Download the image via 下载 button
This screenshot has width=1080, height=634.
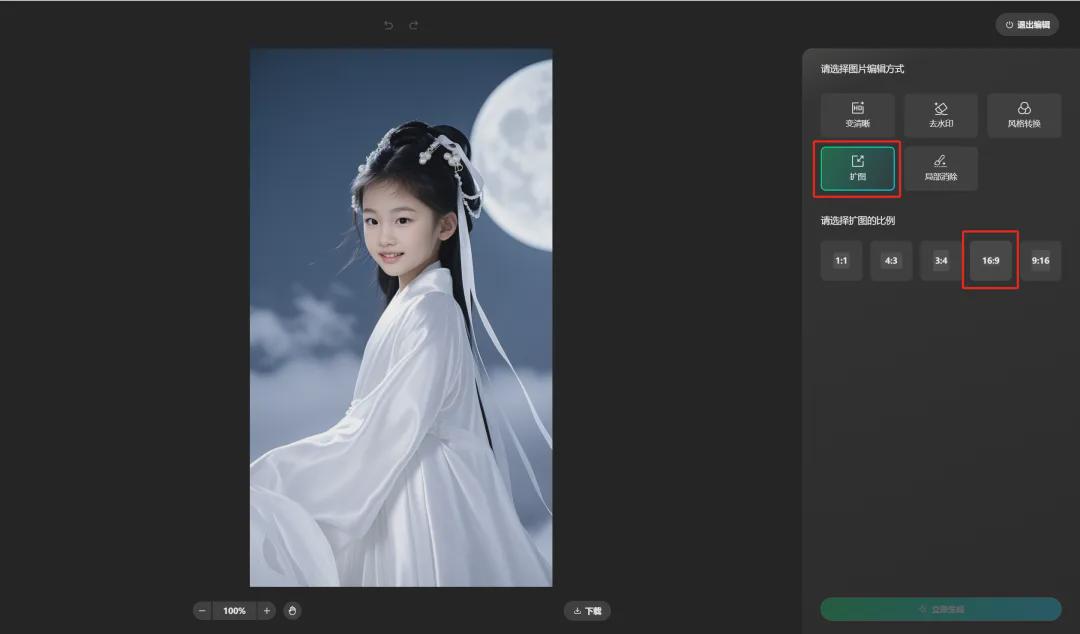click(x=586, y=610)
